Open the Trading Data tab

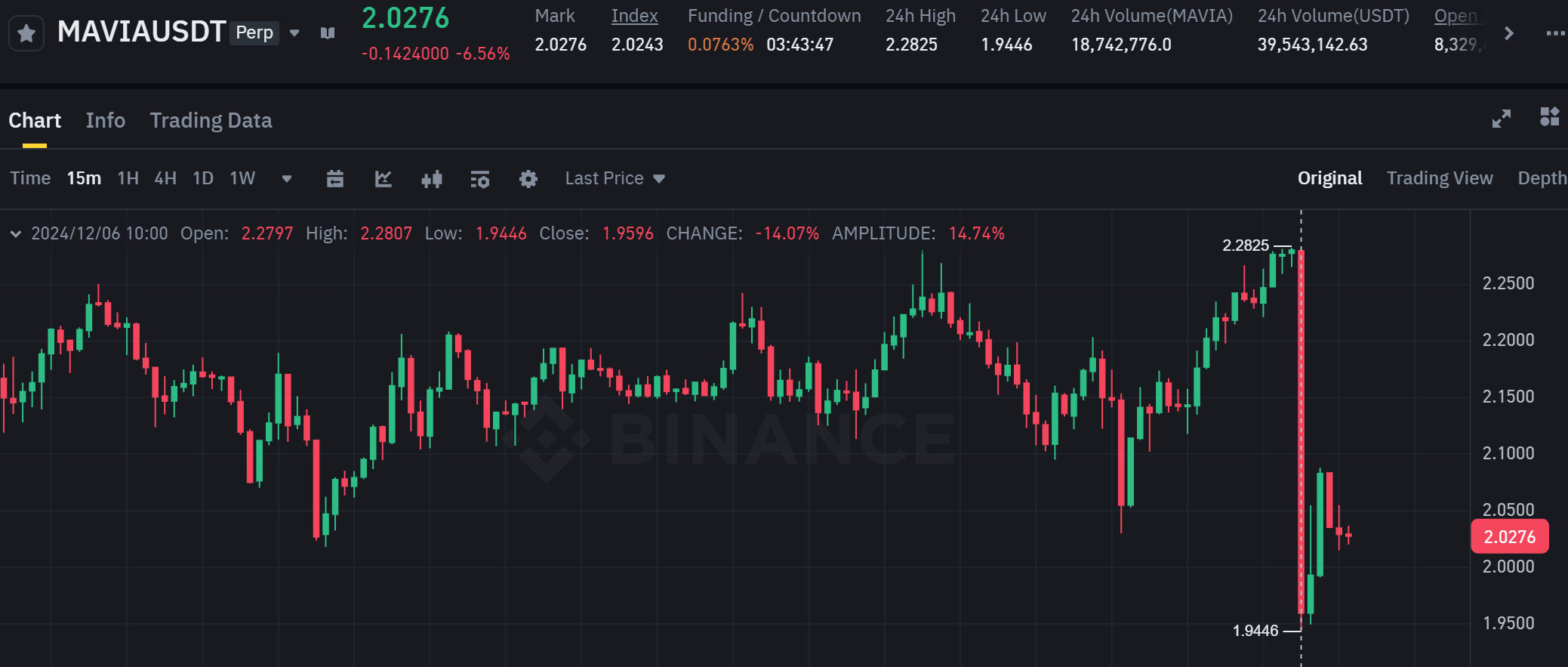tap(211, 121)
